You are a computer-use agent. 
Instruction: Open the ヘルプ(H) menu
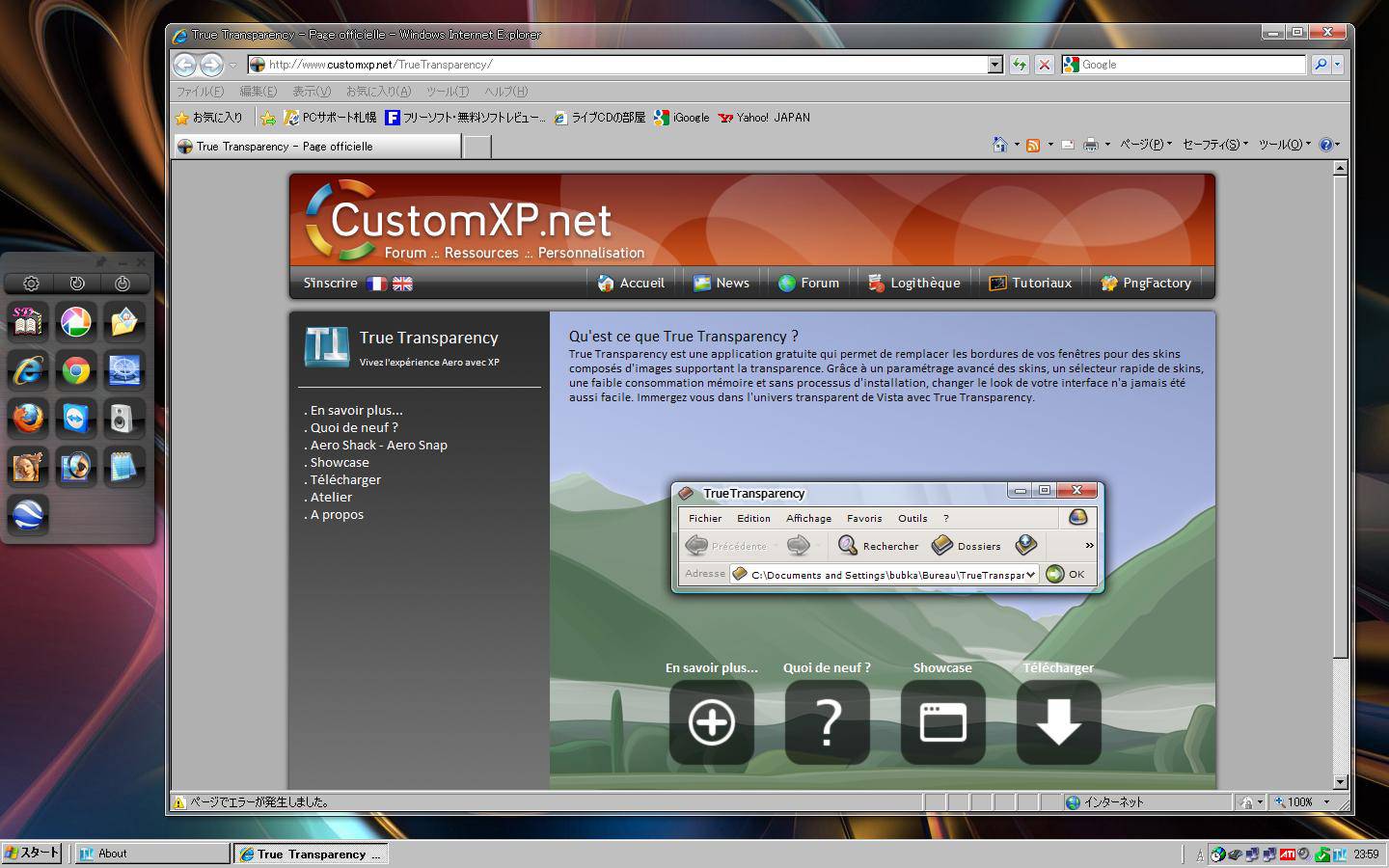pyautogui.click(x=506, y=92)
